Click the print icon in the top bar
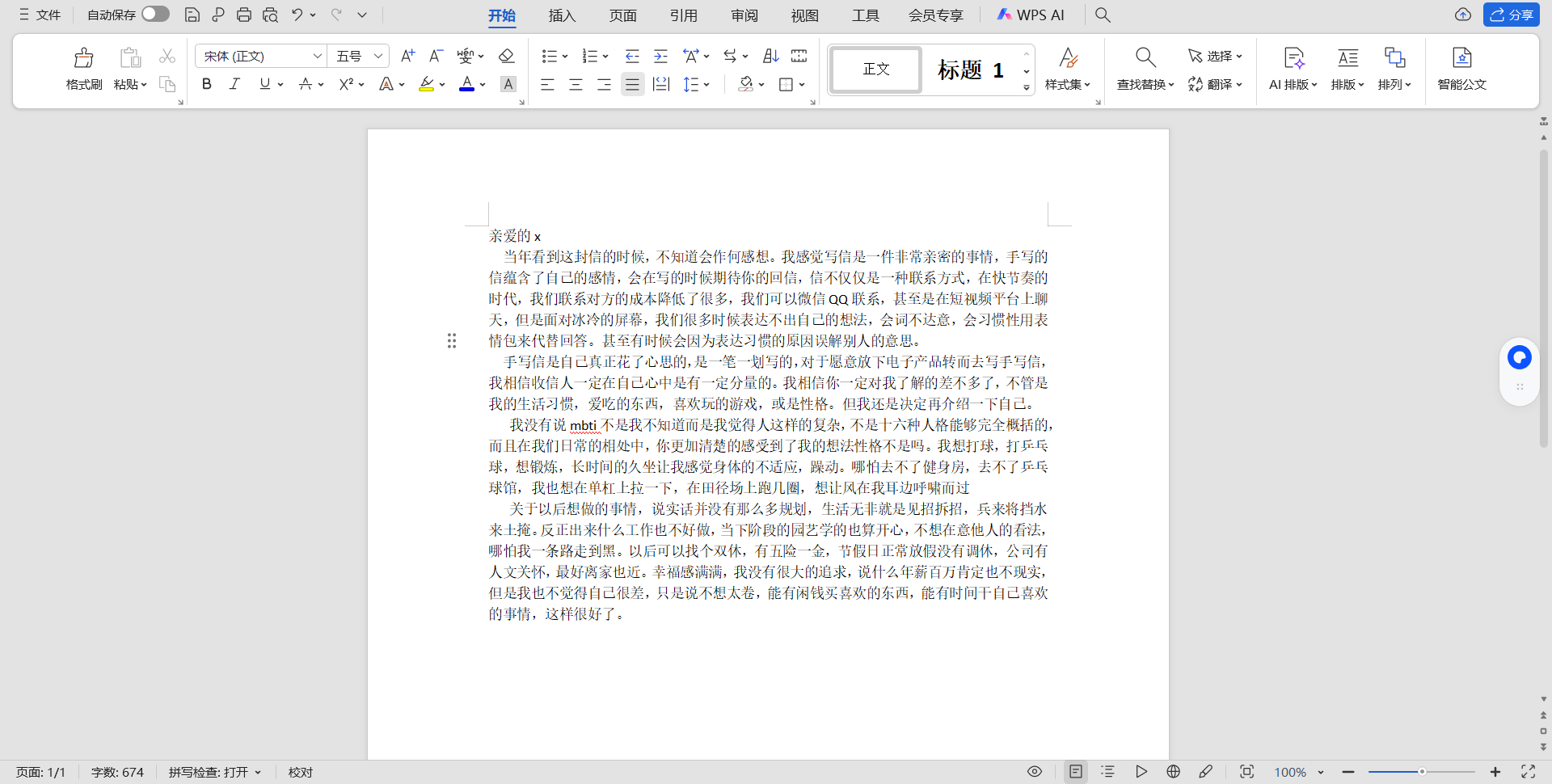Screen dimensions: 1552x784 [x=244, y=15]
